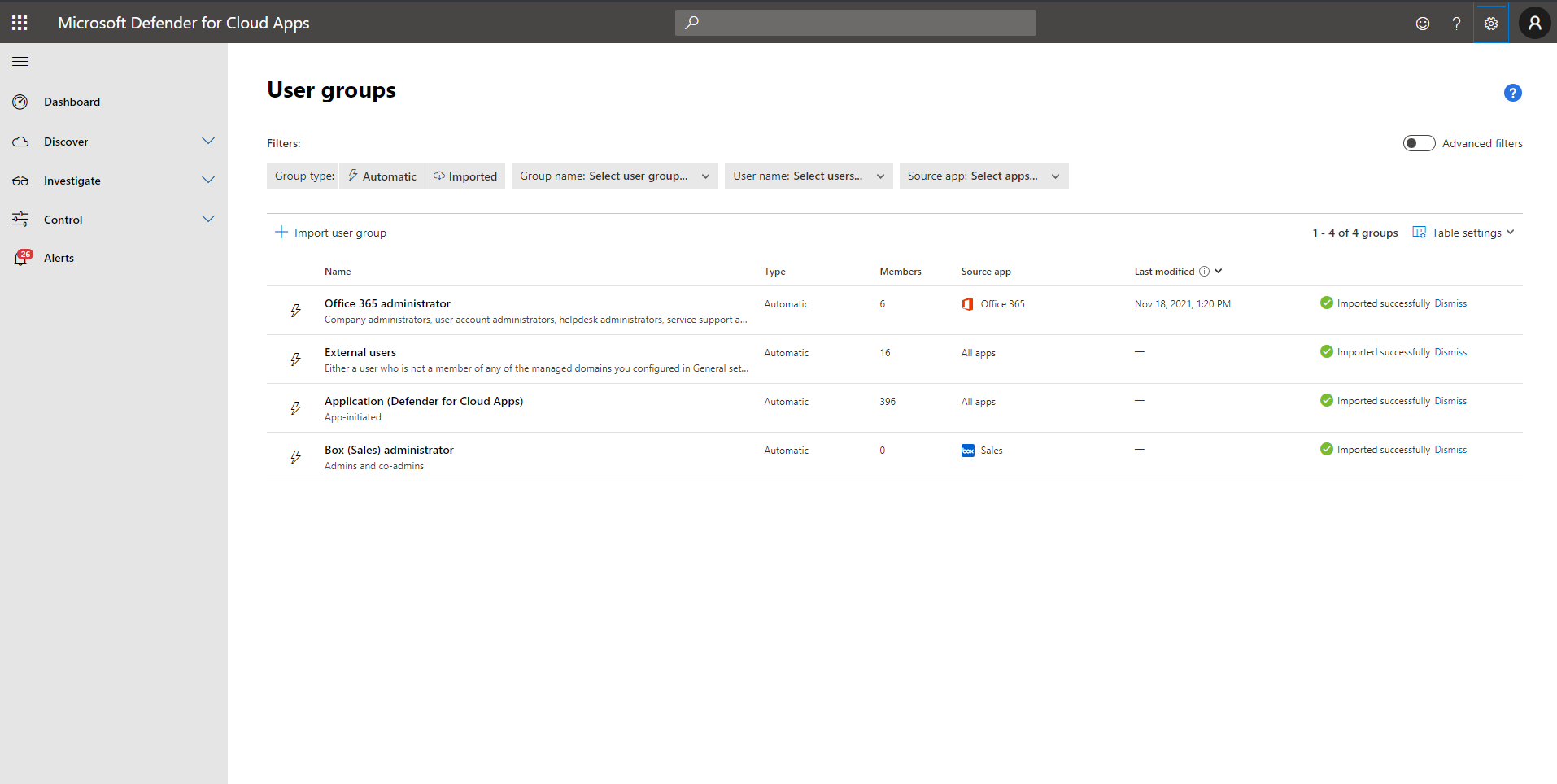Click lightning icon of Application row
Image resolution: width=1557 pixels, height=784 pixels.
(x=296, y=407)
